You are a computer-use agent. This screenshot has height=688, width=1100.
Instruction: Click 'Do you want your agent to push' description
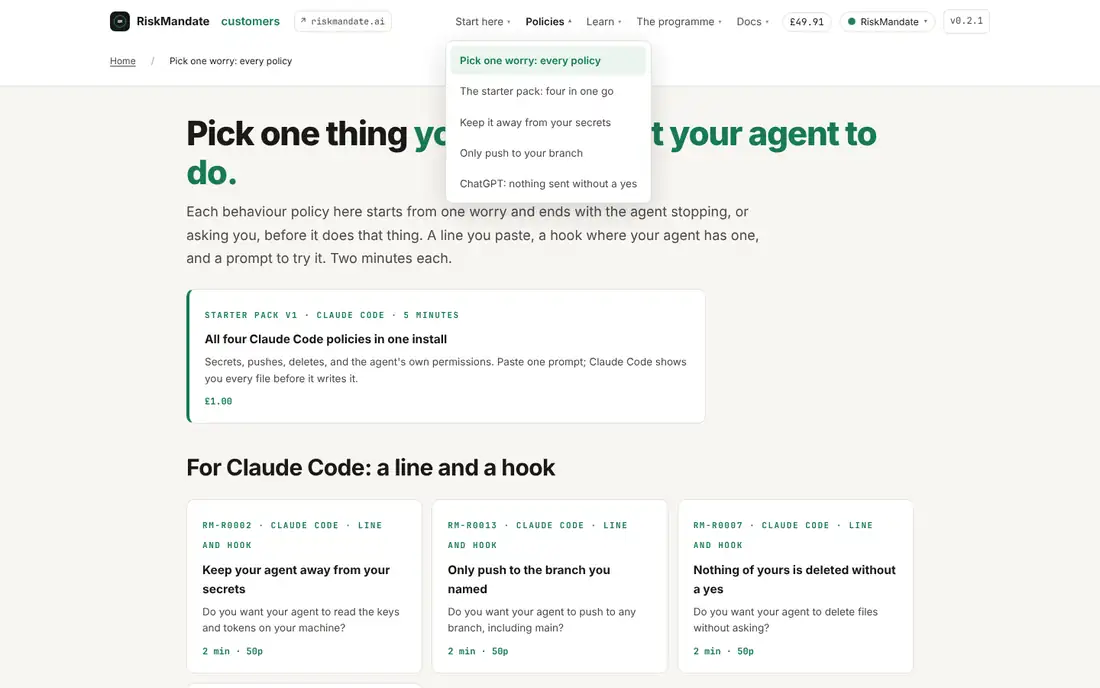(542, 620)
